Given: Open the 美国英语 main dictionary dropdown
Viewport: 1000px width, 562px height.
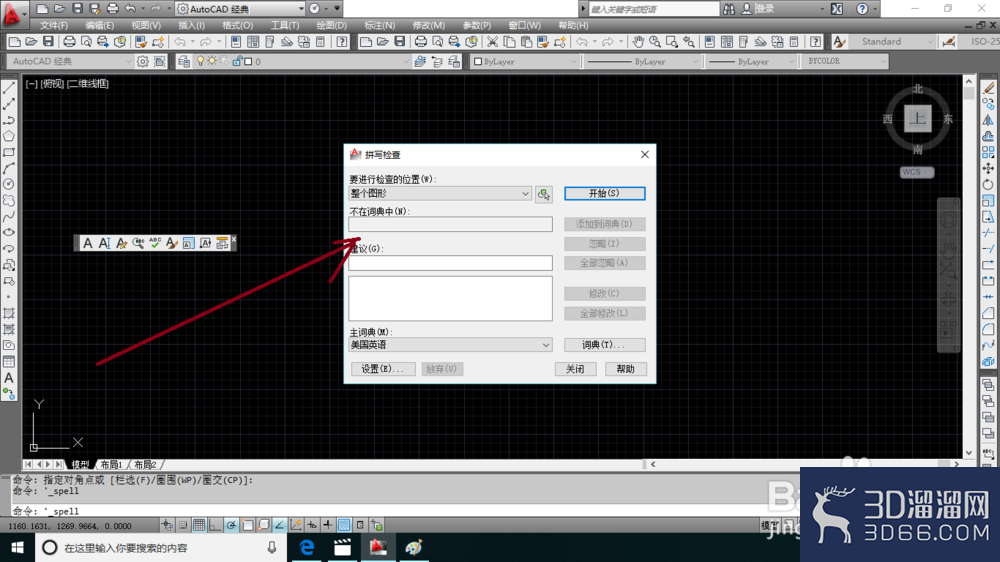Looking at the screenshot, I should tap(450, 344).
